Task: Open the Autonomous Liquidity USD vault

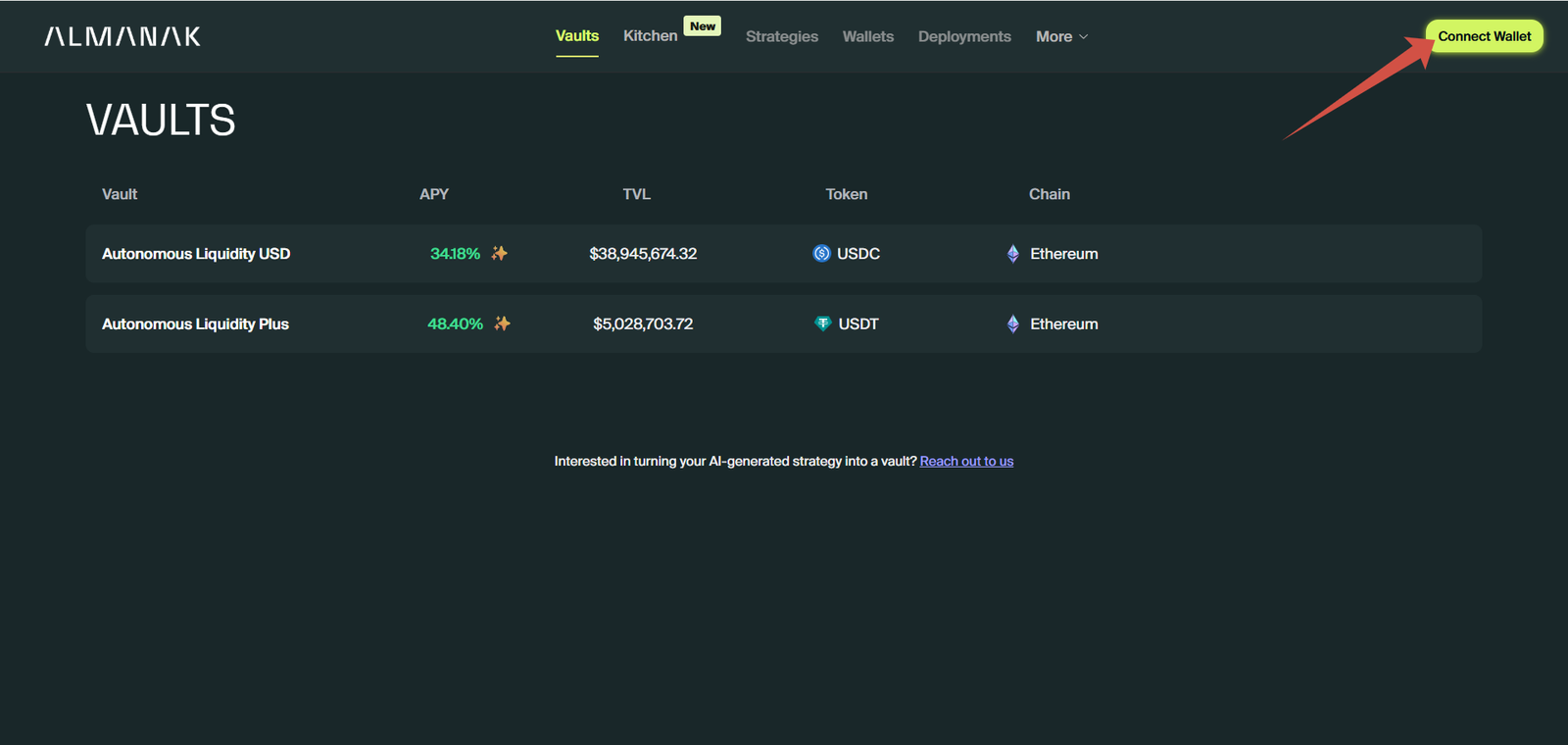Action: pyautogui.click(x=196, y=254)
